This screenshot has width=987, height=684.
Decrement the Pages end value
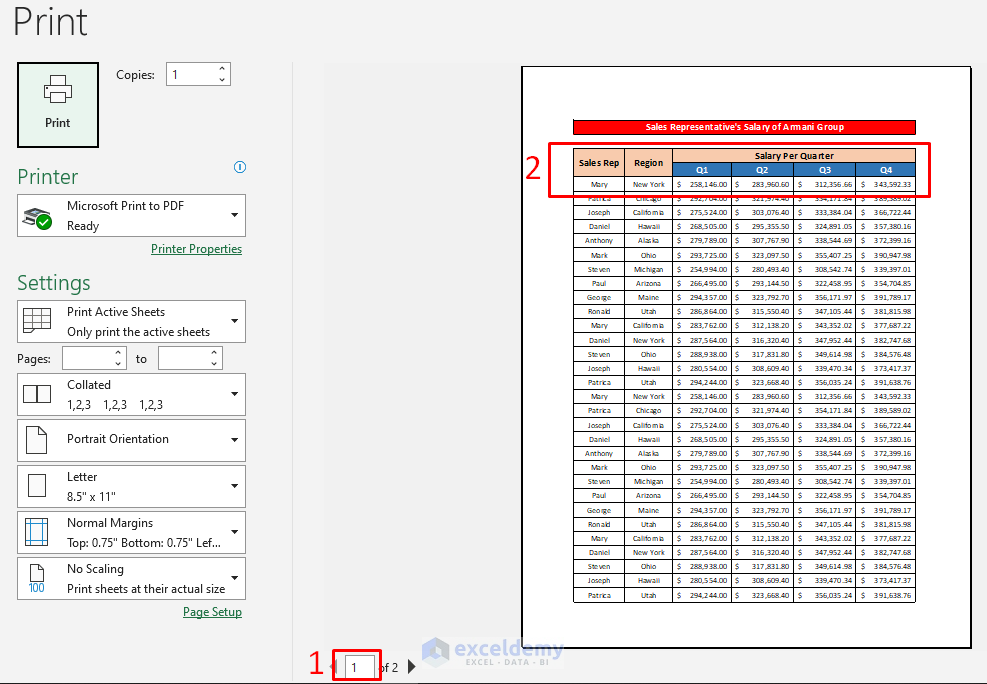[x=215, y=364]
